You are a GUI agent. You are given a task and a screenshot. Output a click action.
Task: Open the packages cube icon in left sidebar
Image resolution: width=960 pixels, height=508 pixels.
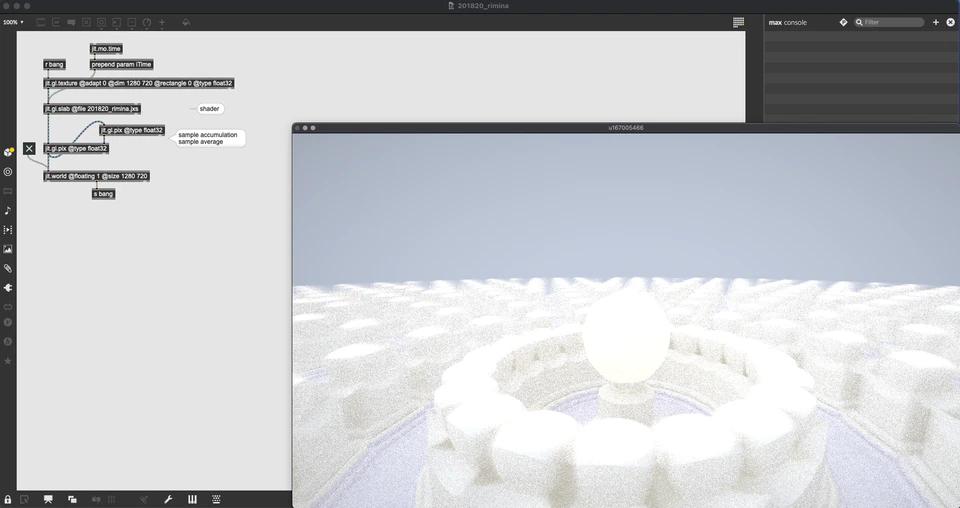(8, 152)
